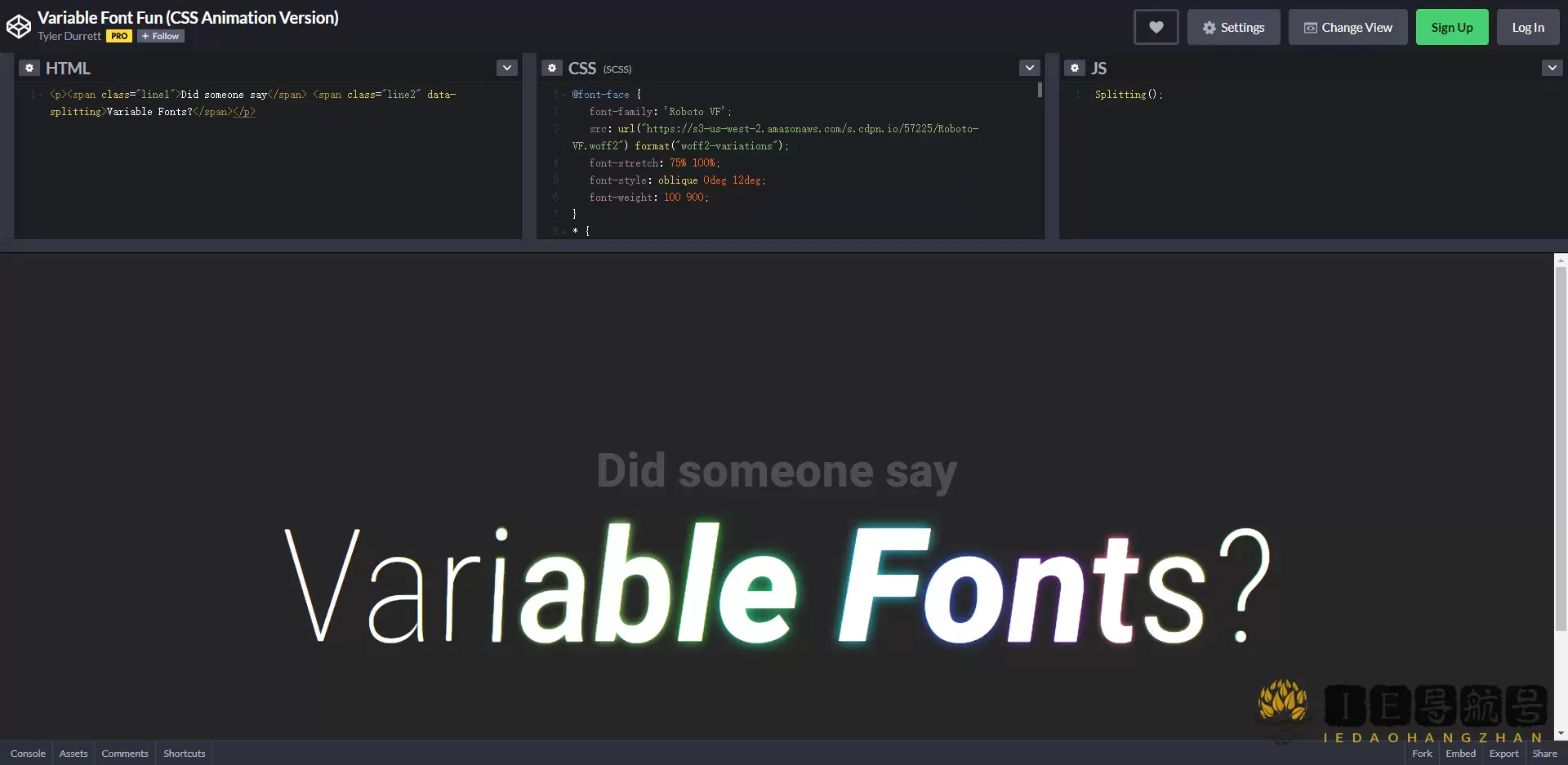1568x765 pixels.
Task: Open the JS editor settings gear
Action: click(1075, 68)
